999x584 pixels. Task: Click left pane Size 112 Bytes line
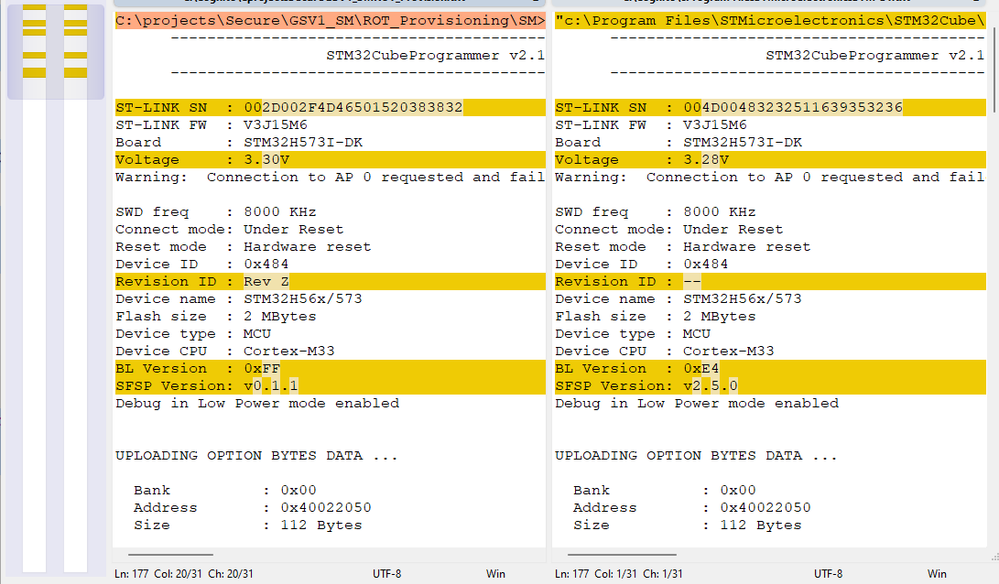pos(248,525)
